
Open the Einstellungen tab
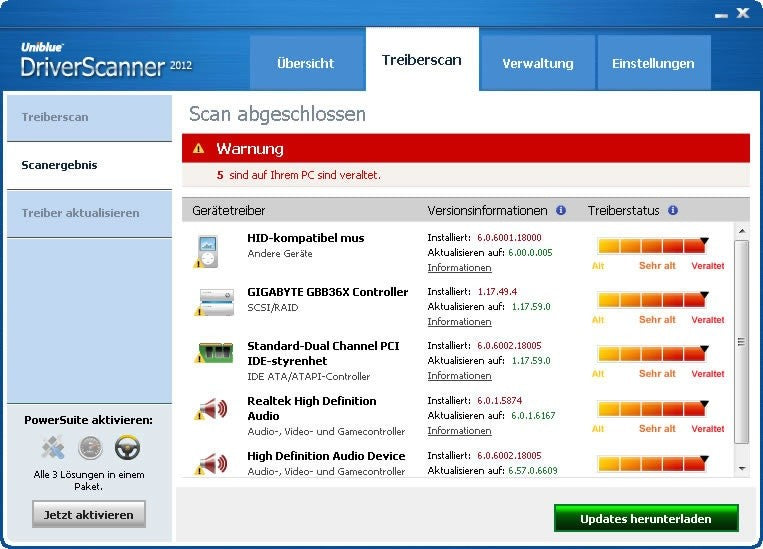click(654, 63)
